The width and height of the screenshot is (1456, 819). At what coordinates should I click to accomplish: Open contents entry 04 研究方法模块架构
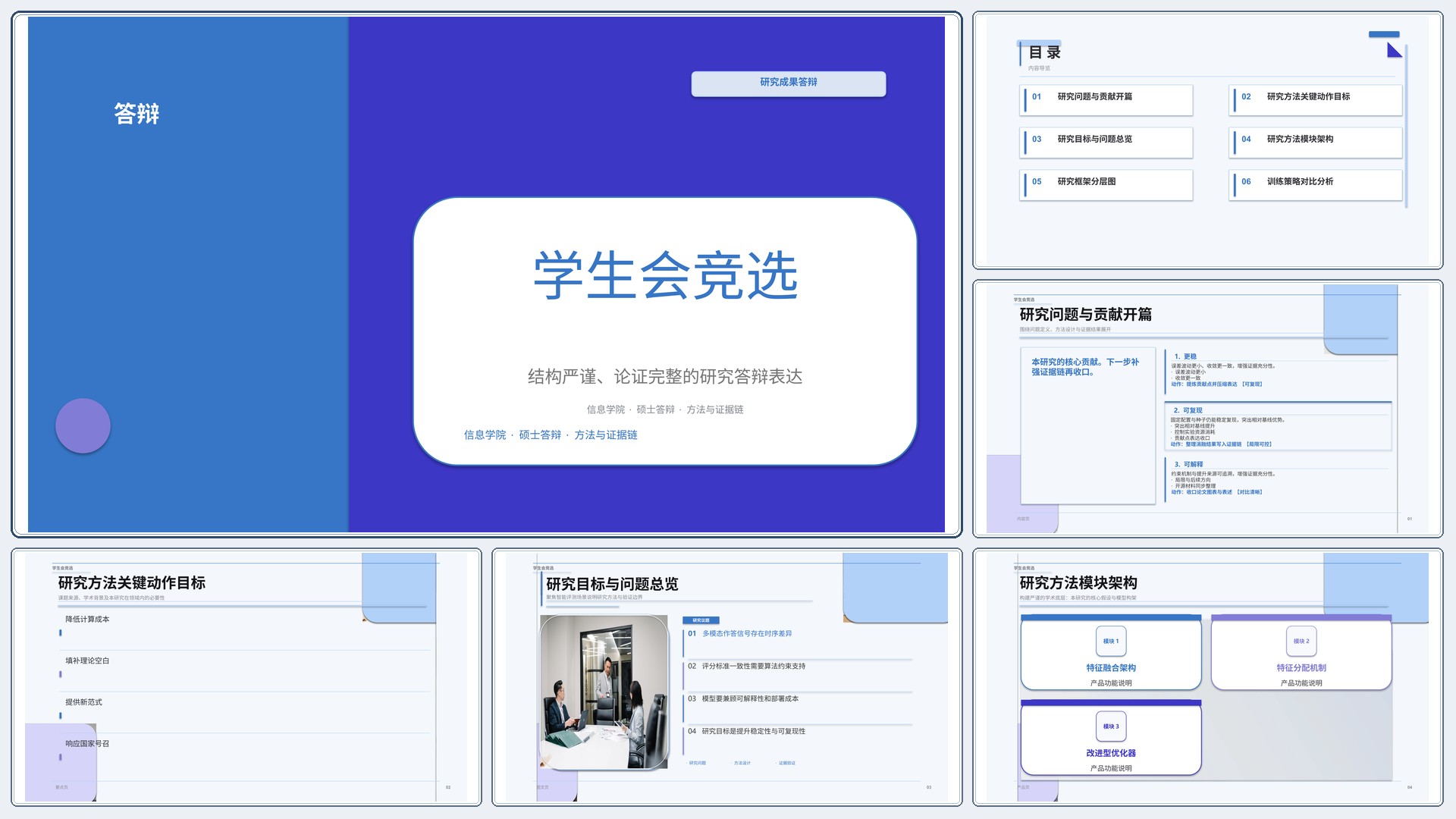click(1316, 142)
